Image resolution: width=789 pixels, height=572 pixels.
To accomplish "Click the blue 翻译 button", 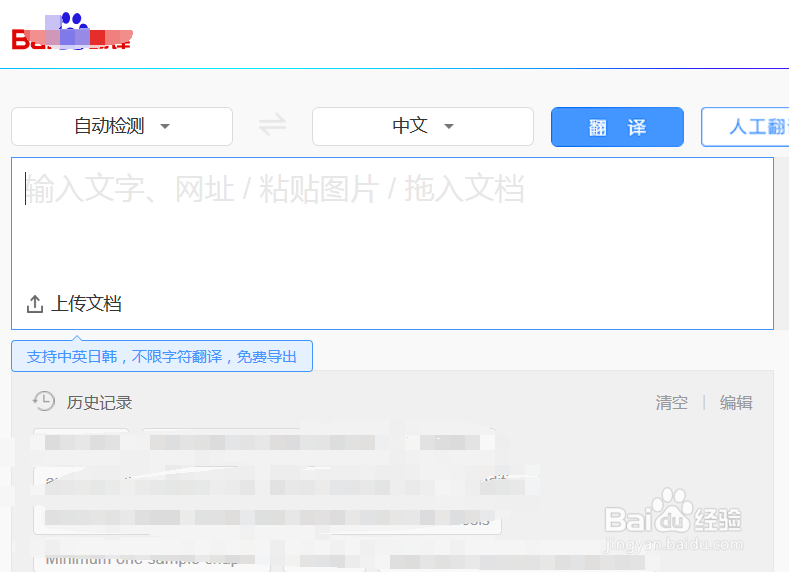I will (x=617, y=127).
